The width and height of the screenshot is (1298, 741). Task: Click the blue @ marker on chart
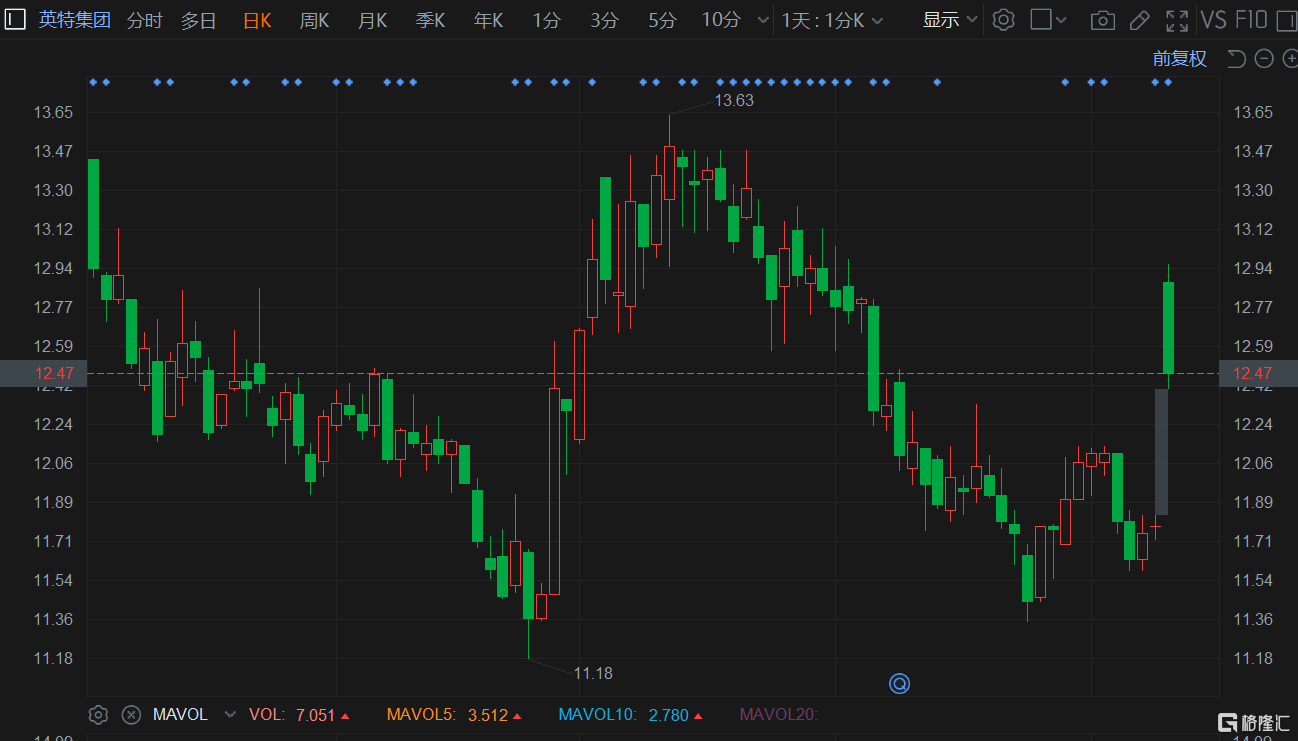899,684
